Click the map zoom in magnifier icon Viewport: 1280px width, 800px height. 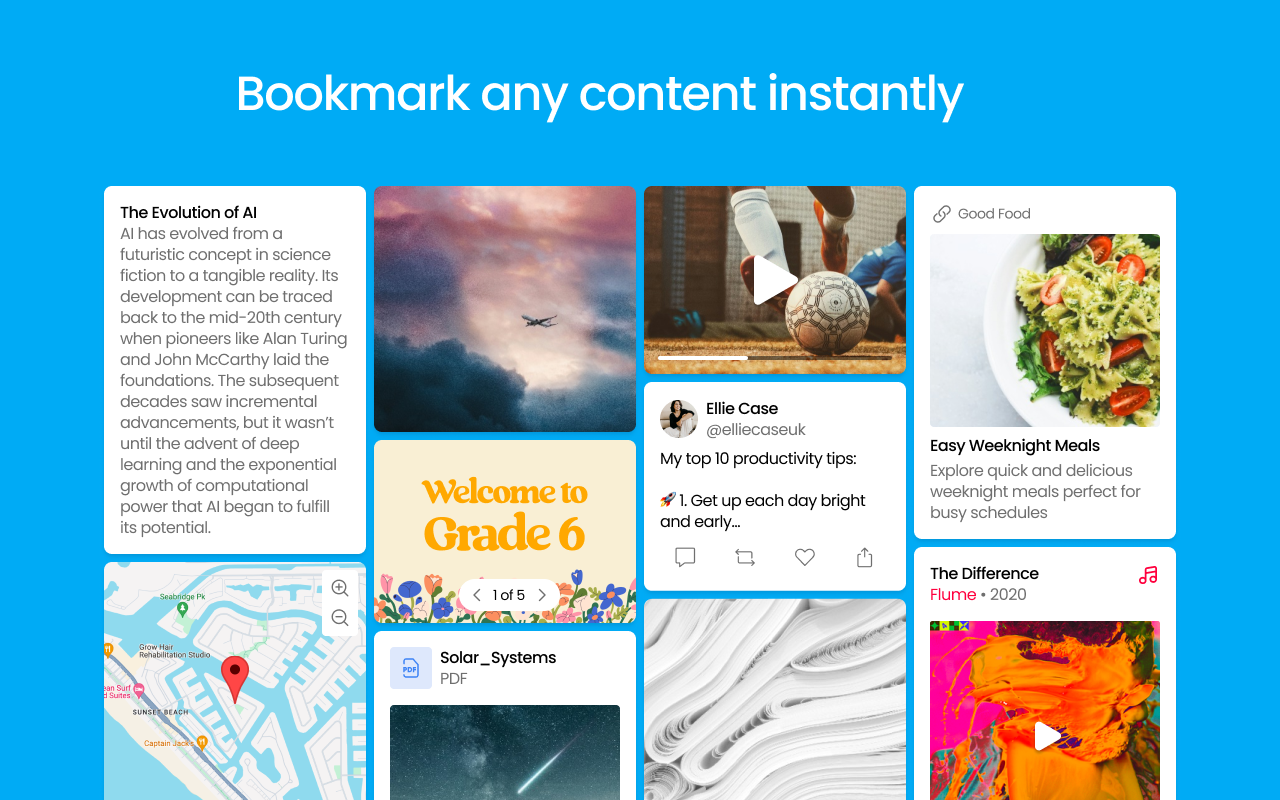[x=340, y=588]
